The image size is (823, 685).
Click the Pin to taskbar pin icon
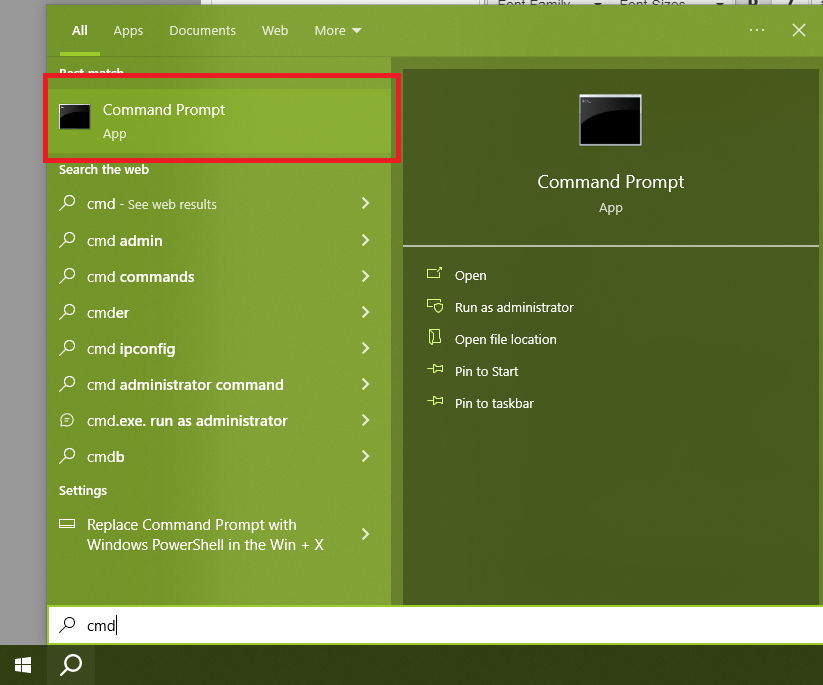point(435,401)
